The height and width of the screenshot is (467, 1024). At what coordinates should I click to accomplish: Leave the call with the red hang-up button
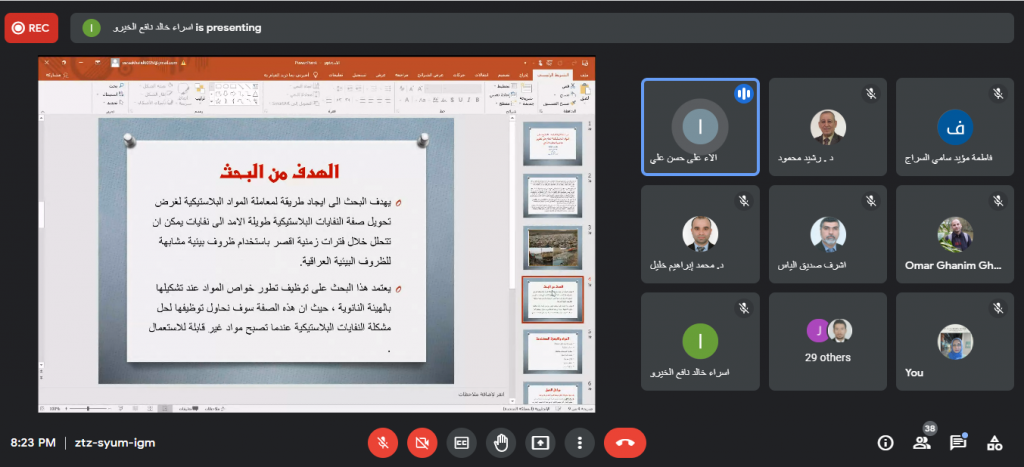click(x=625, y=442)
